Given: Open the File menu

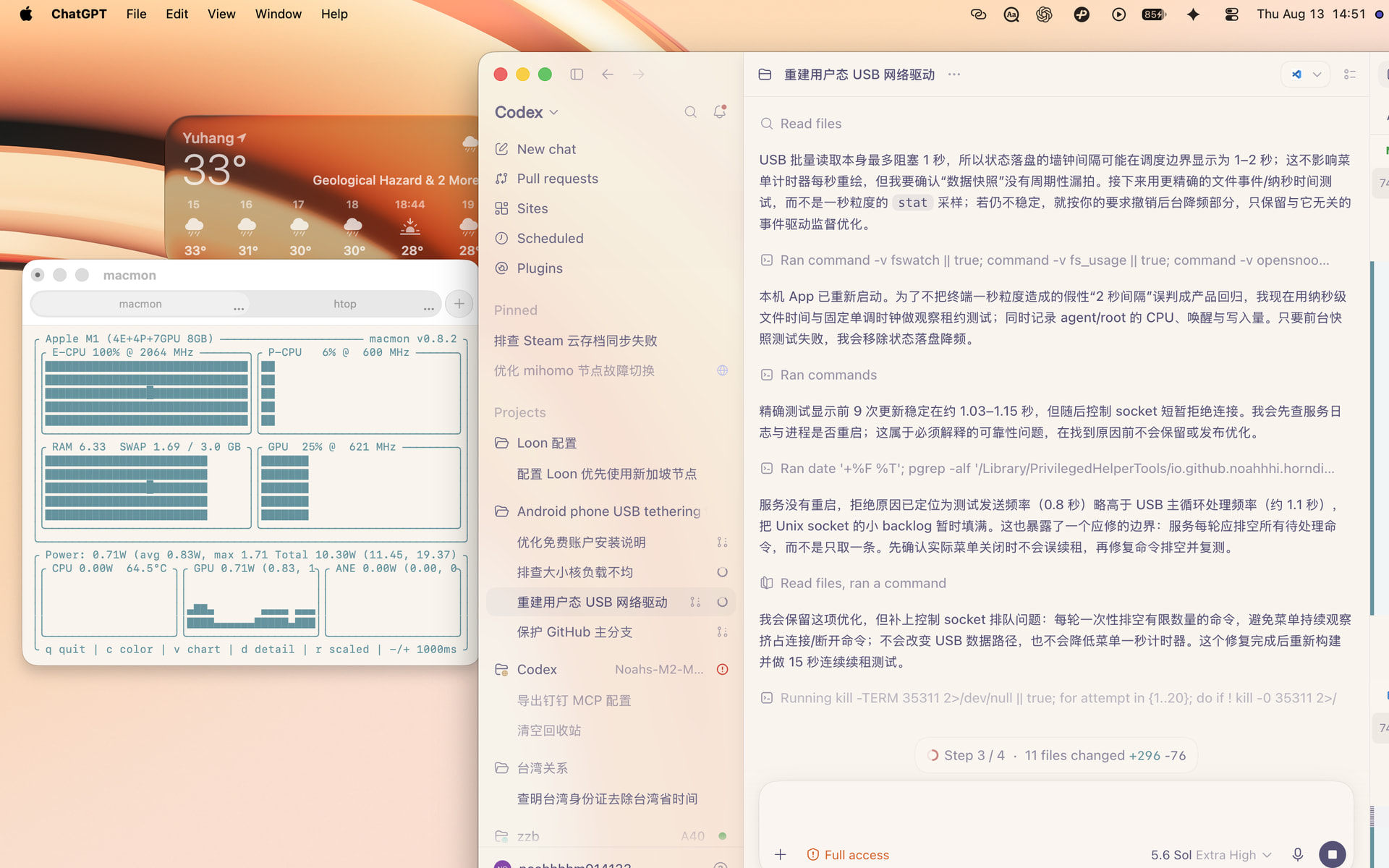Looking at the screenshot, I should 136,14.
